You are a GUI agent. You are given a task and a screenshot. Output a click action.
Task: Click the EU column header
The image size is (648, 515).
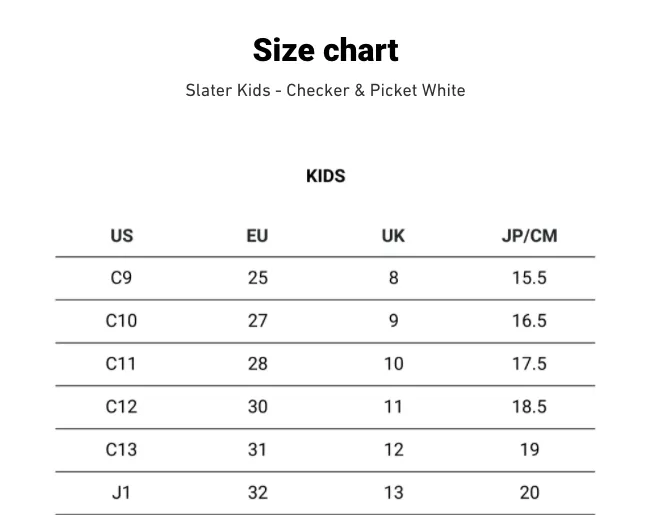[257, 236]
